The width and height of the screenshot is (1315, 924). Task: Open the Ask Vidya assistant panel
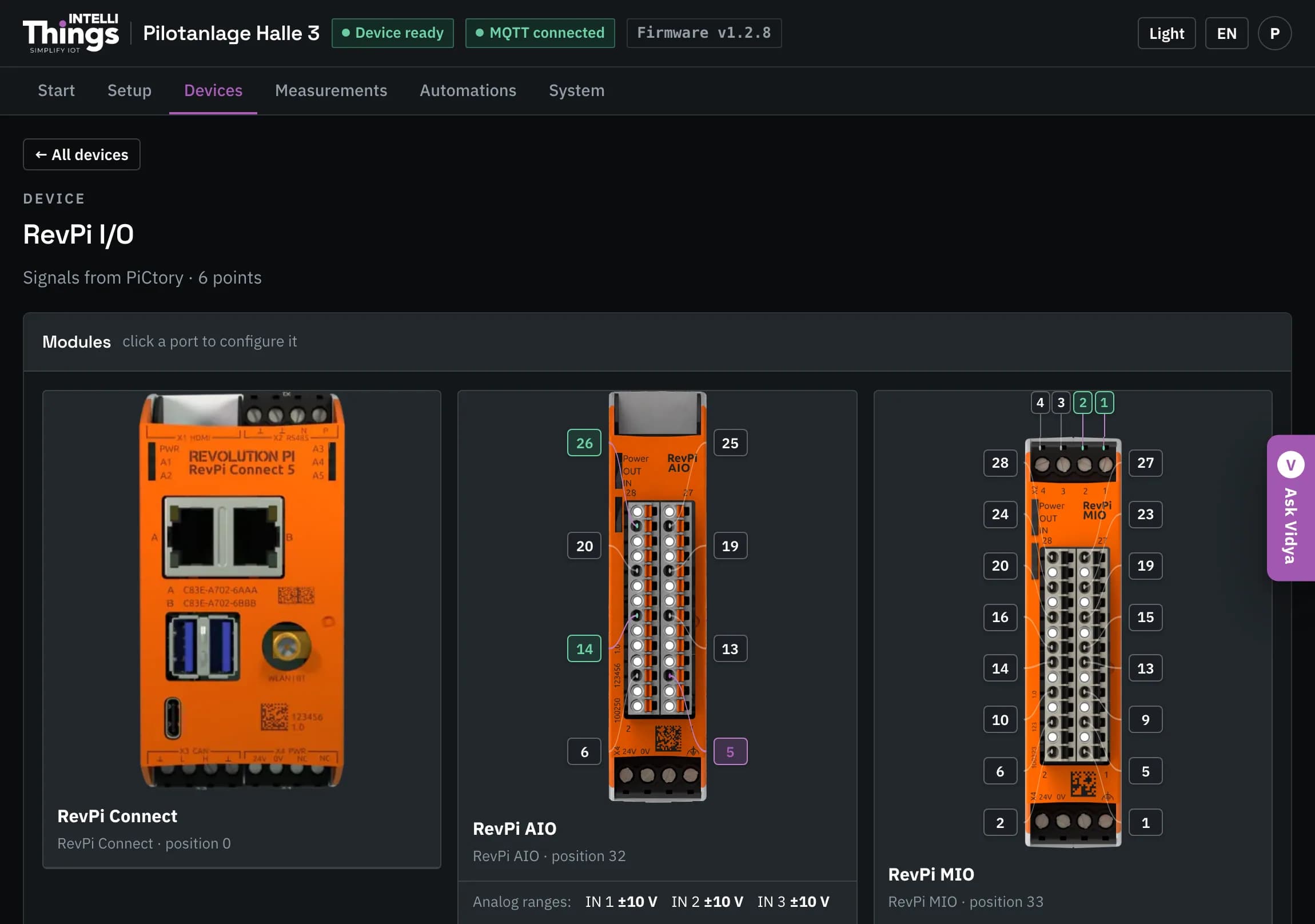tap(1291, 508)
